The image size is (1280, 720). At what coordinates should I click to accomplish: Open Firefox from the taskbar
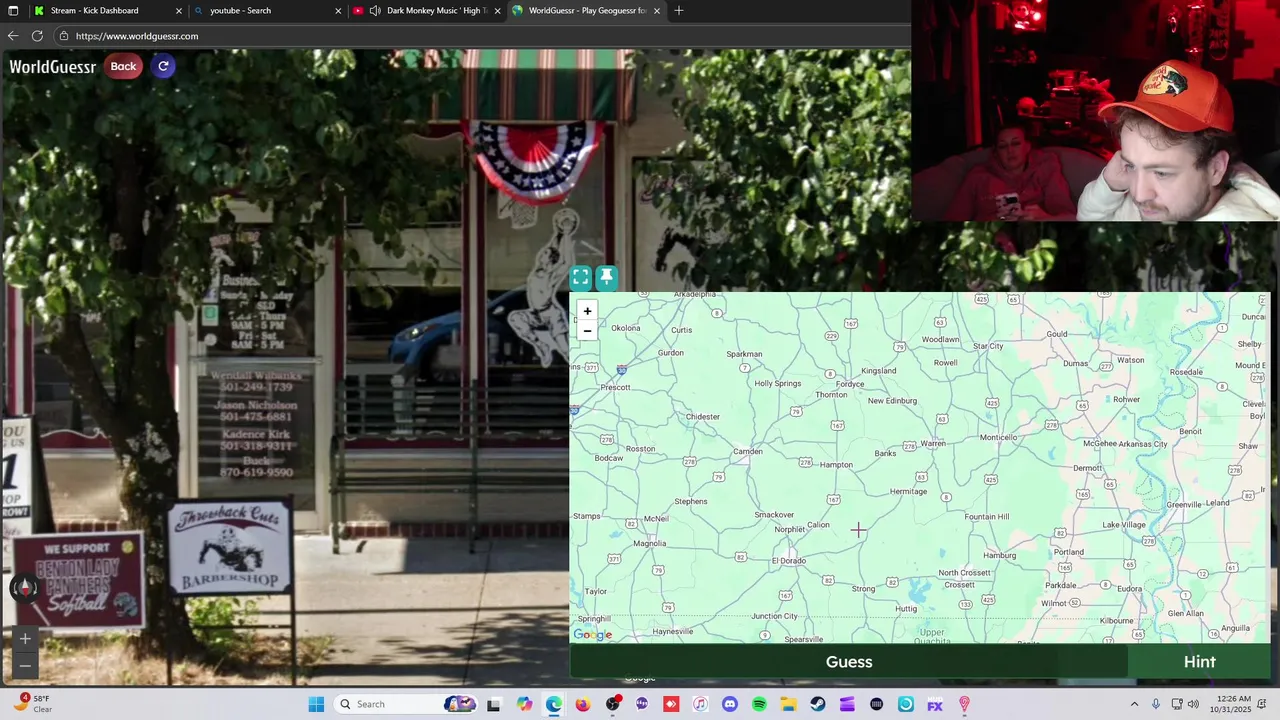tap(583, 704)
